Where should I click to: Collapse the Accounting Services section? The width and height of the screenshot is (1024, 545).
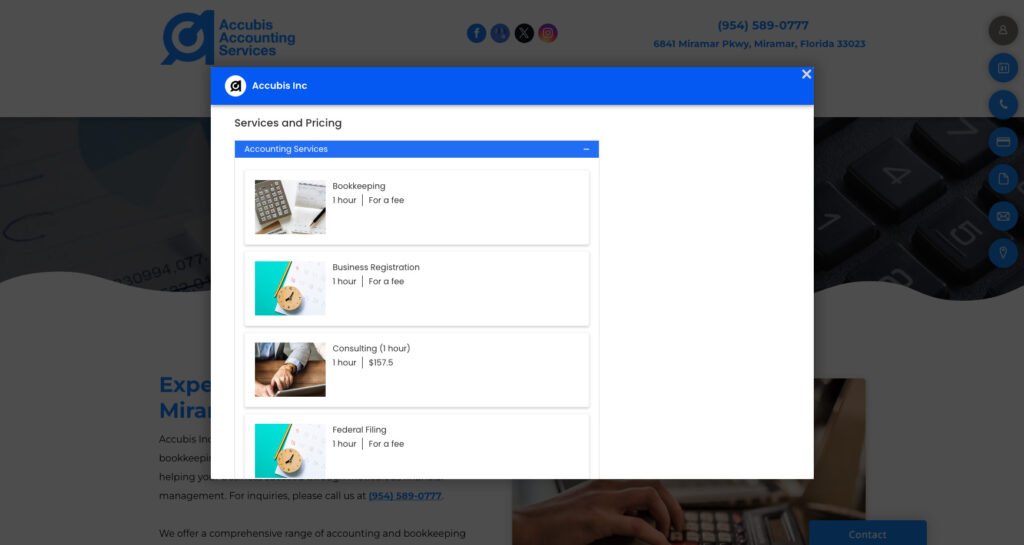586,149
